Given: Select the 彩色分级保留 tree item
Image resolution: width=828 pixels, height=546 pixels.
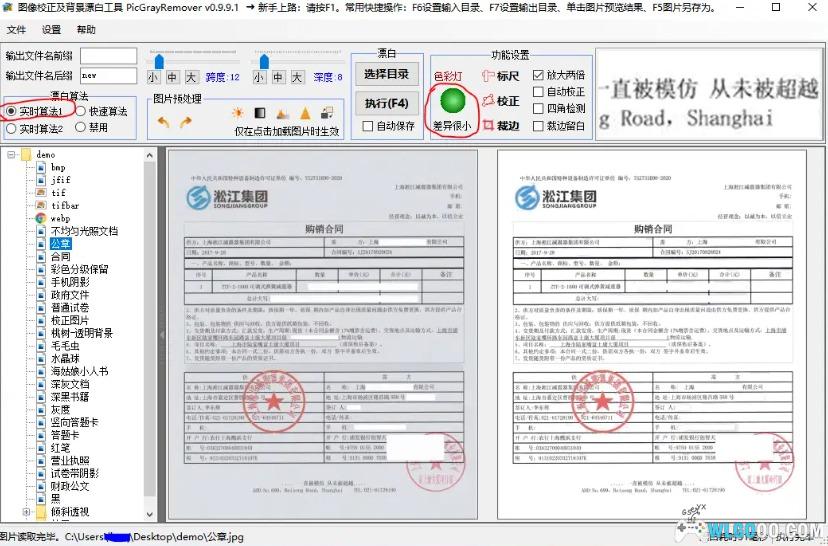Looking at the screenshot, I should (x=79, y=269).
